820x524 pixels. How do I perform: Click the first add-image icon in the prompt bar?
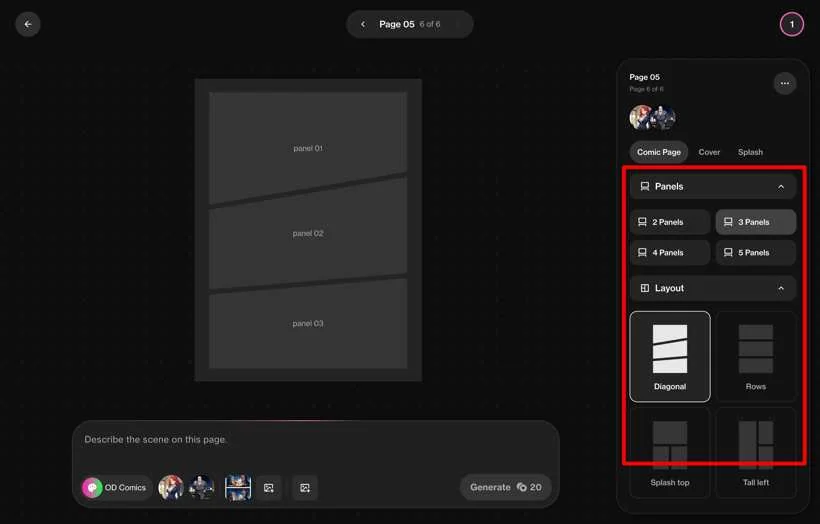[269, 488]
